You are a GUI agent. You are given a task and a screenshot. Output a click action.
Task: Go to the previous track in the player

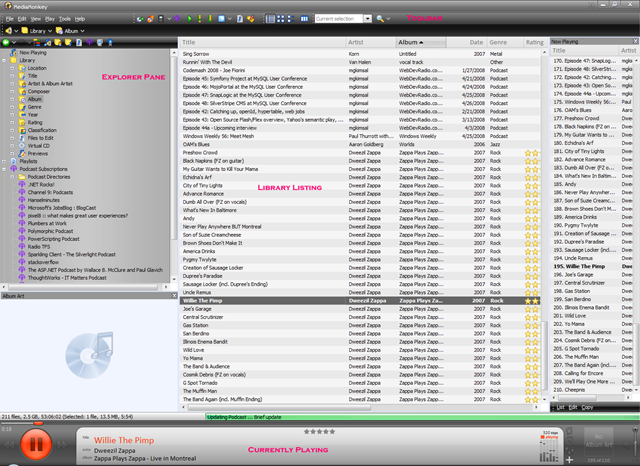point(9,445)
